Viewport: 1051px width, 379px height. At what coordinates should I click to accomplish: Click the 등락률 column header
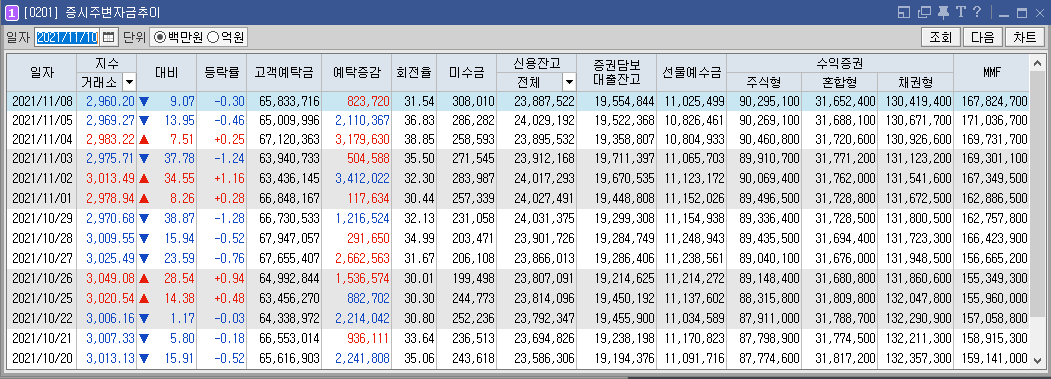tap(222, 72)
